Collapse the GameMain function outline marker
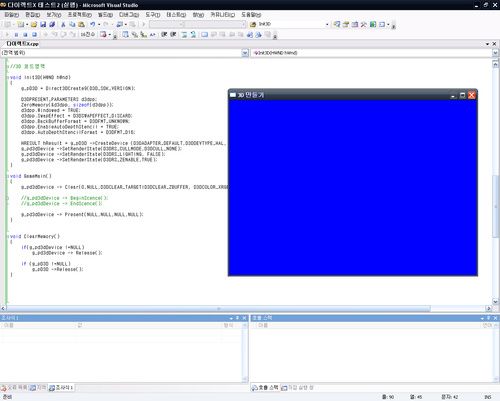 point(7,176)
